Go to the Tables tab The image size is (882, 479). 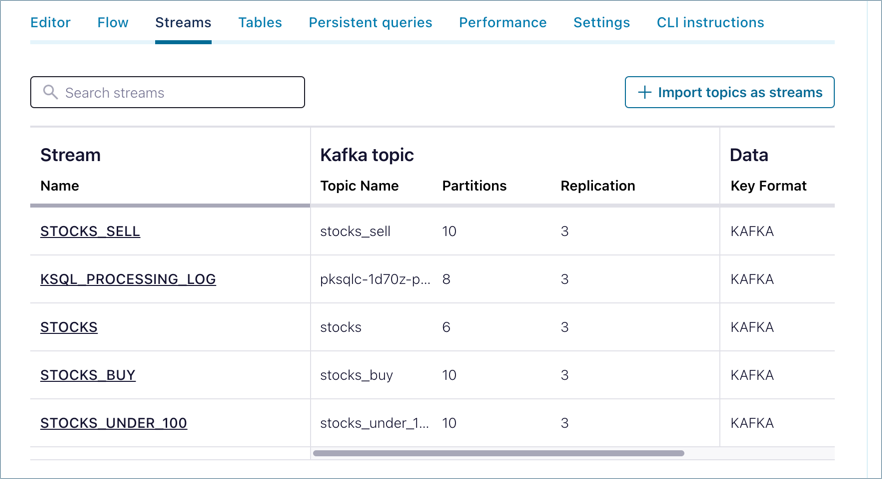coord(260,22)
